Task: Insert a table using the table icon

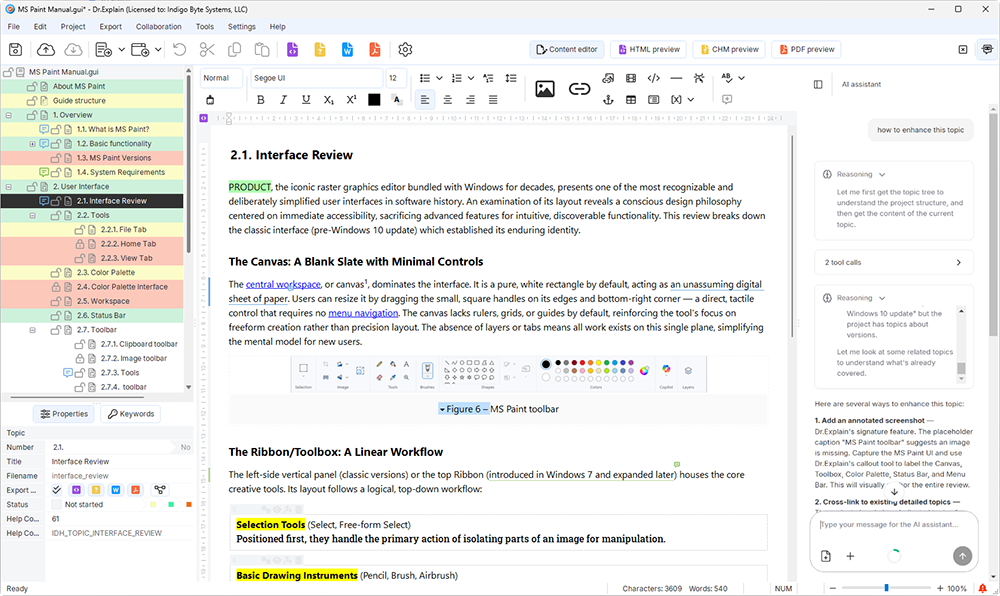Action: click(631, 99)
